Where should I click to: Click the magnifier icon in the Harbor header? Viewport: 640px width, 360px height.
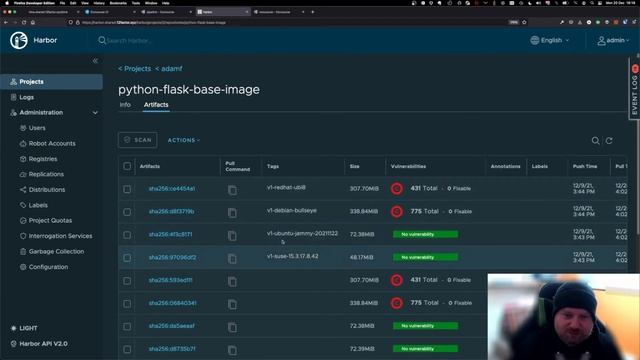click(x=102, y=40)
